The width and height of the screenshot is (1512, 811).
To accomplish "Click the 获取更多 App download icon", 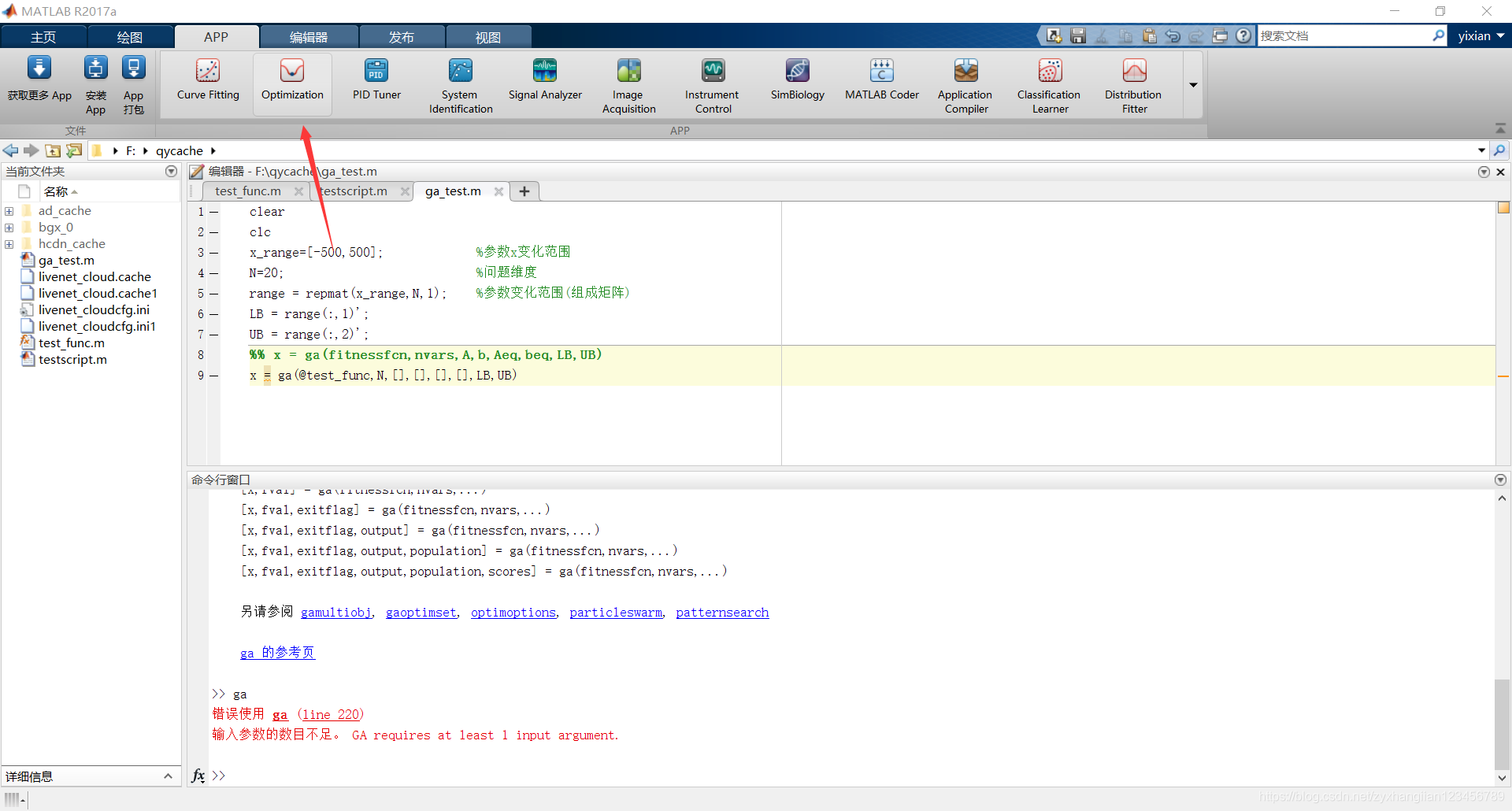I will click(x=39, y=69).
